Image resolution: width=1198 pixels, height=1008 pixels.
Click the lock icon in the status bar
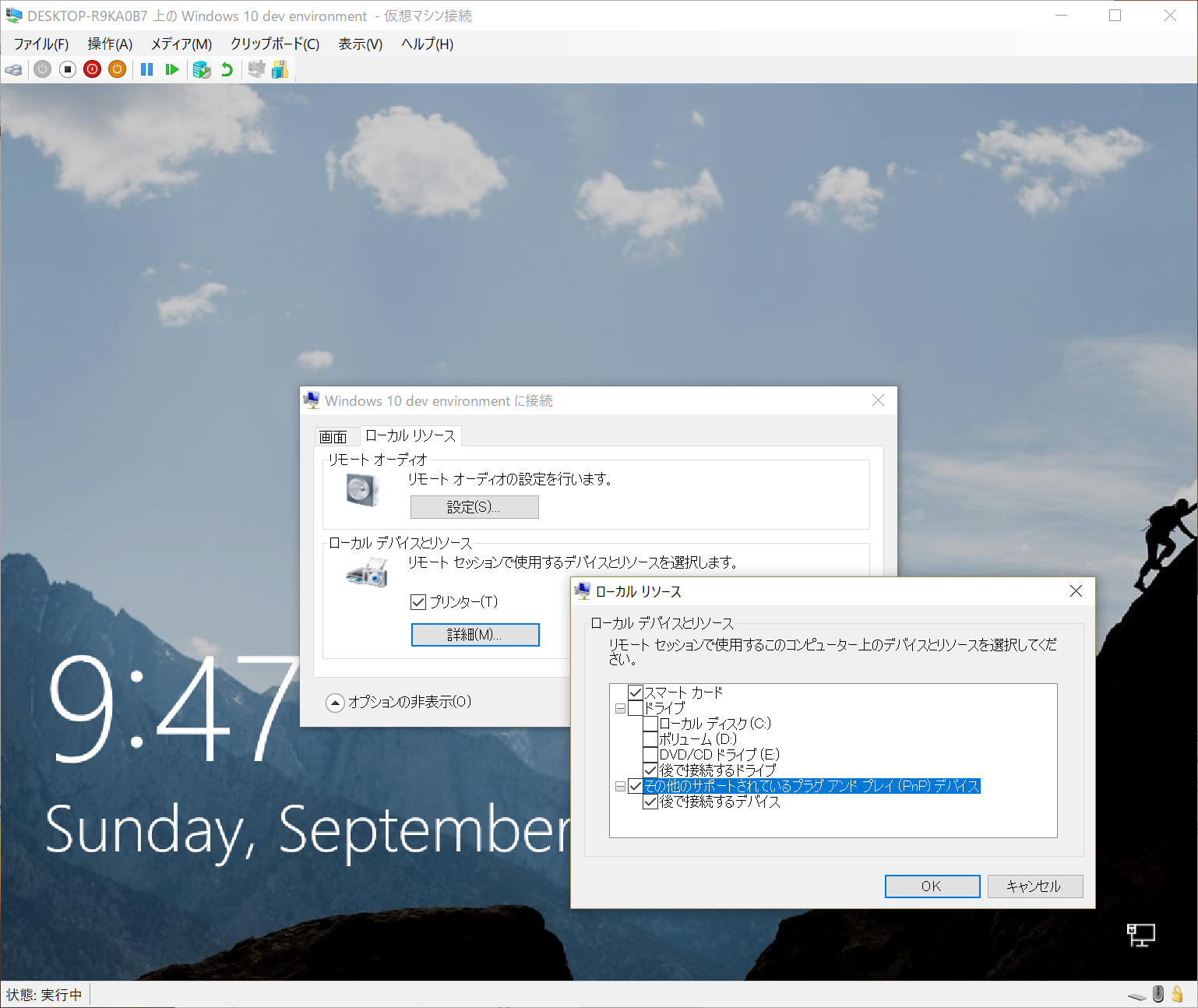tap(1178, 994)
